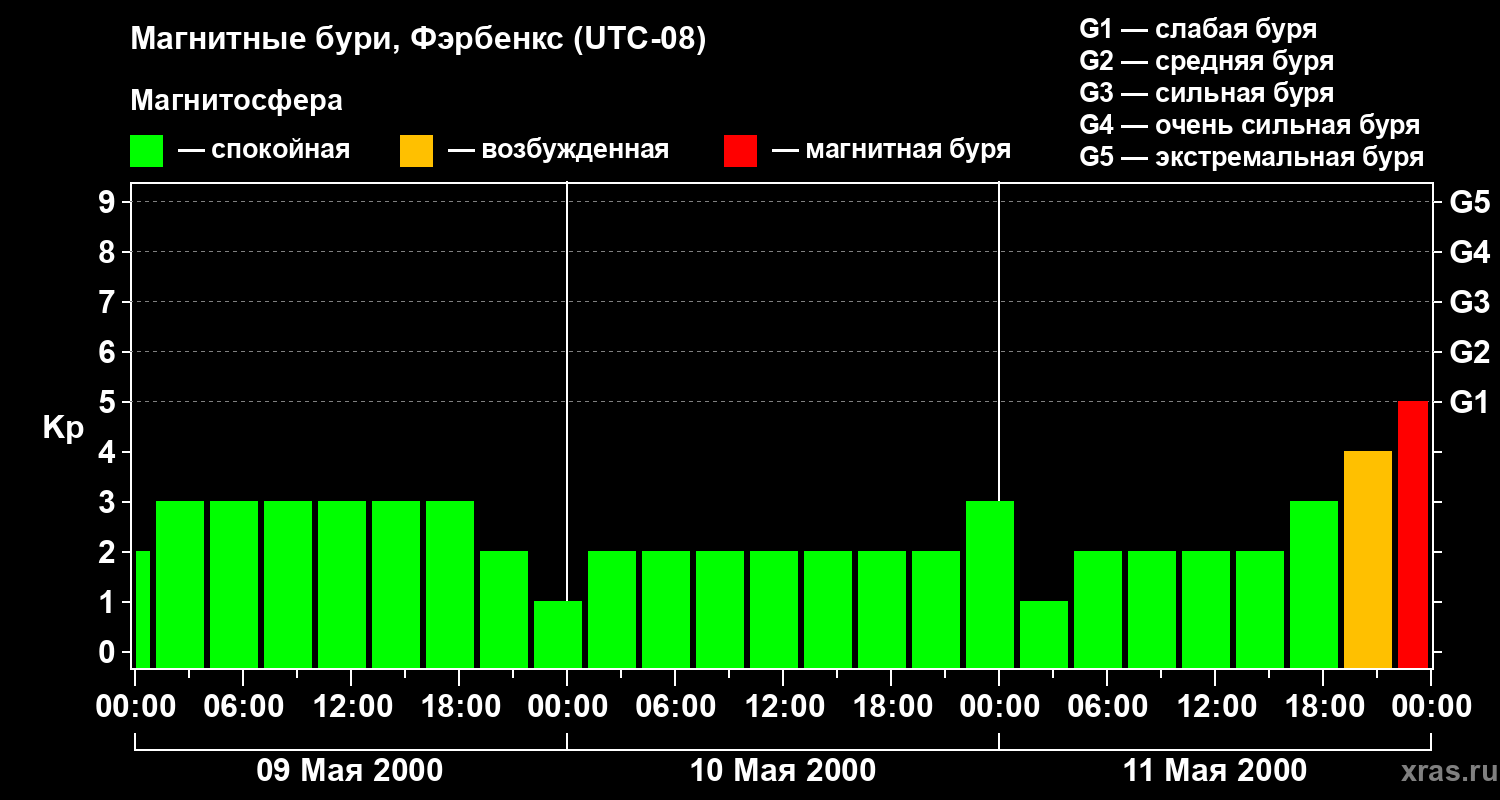Click the right-axis 'G3' label at Kp 7
Screen dimensions: 1500x800
[1470, 302]
